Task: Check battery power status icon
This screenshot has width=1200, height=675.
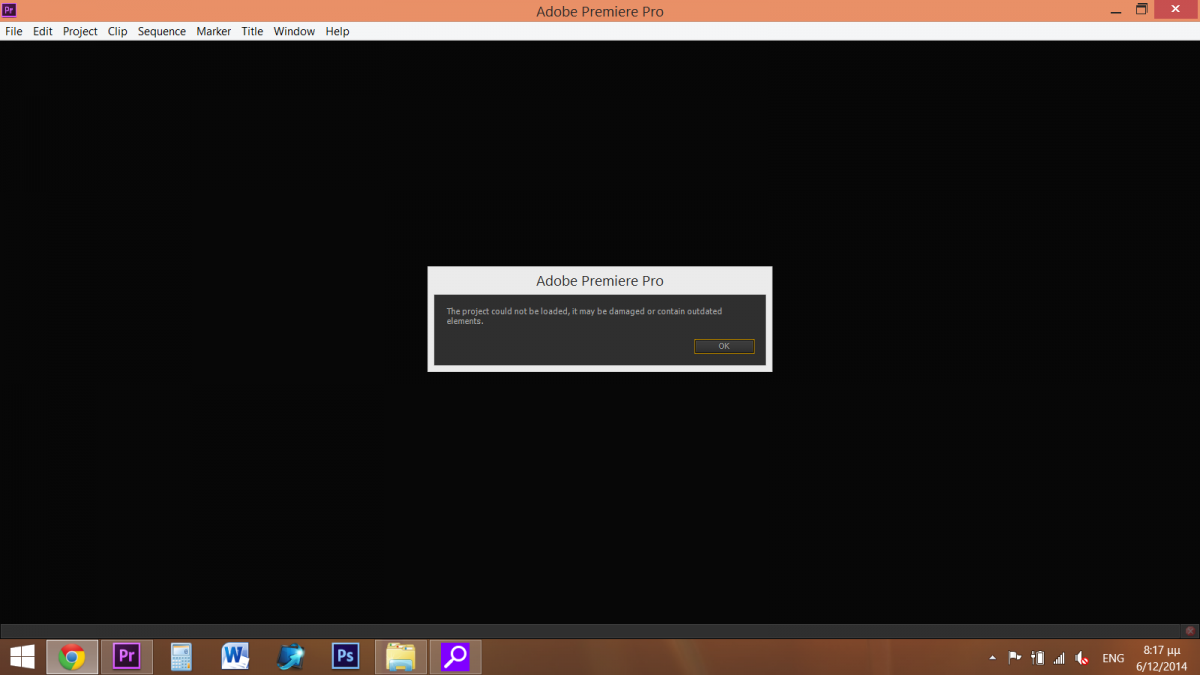Action: click(x=1038, y=658)
